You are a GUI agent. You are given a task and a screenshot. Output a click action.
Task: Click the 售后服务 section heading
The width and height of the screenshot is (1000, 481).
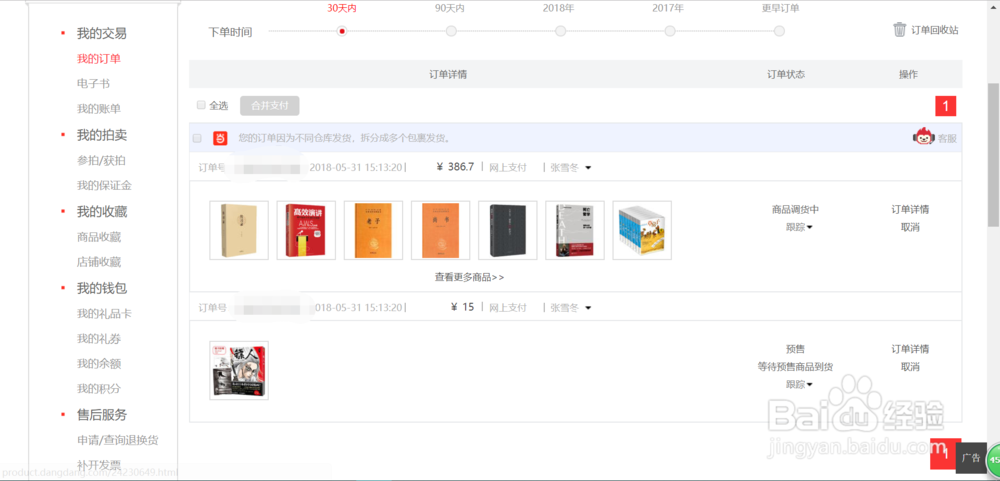click(x=101, y=415)
